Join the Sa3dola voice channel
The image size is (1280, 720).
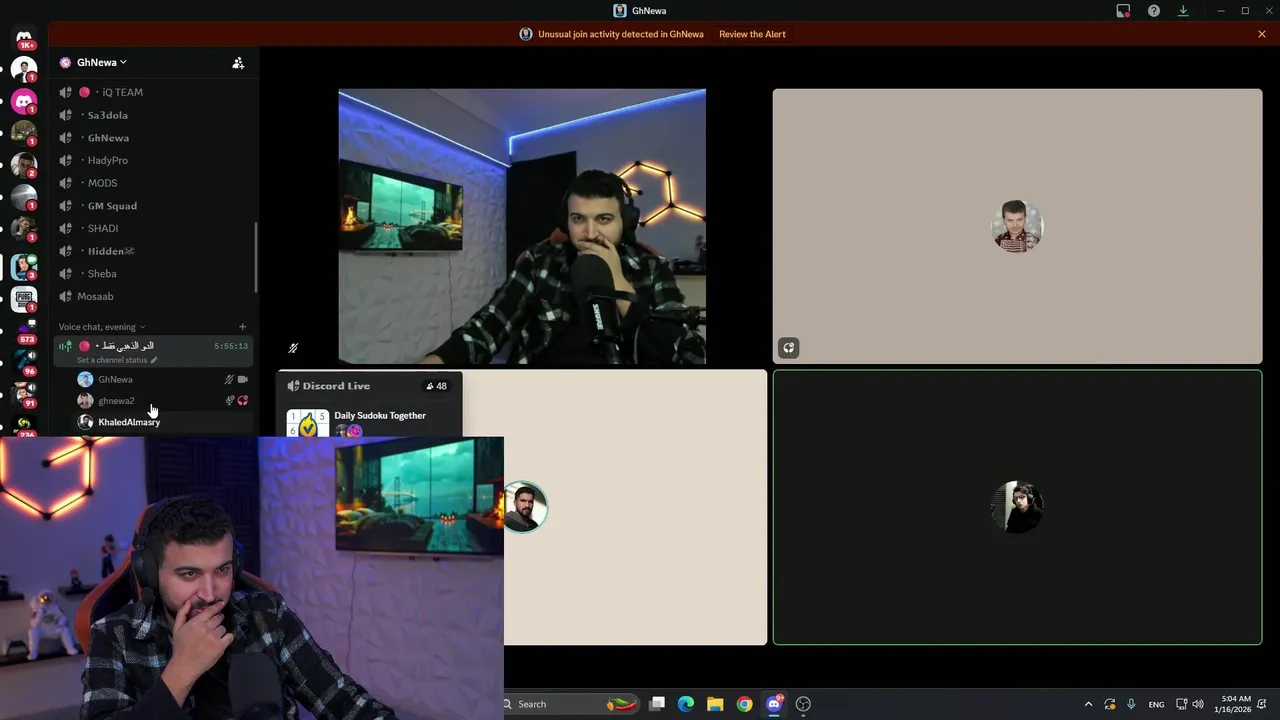pyautogui.click(x=153, y=115)
